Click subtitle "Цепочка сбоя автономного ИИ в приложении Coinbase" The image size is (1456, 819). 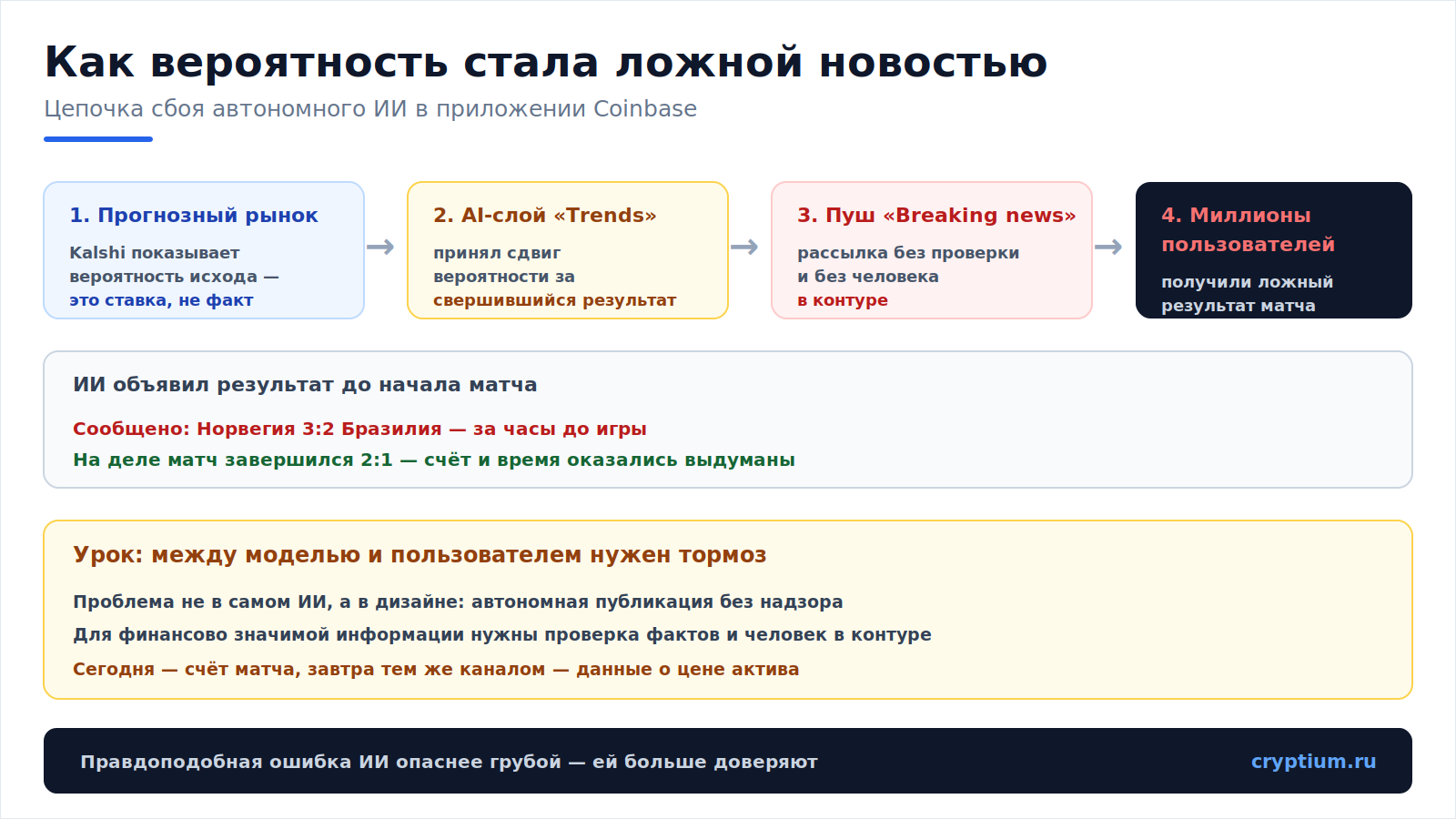pos(370,109)
